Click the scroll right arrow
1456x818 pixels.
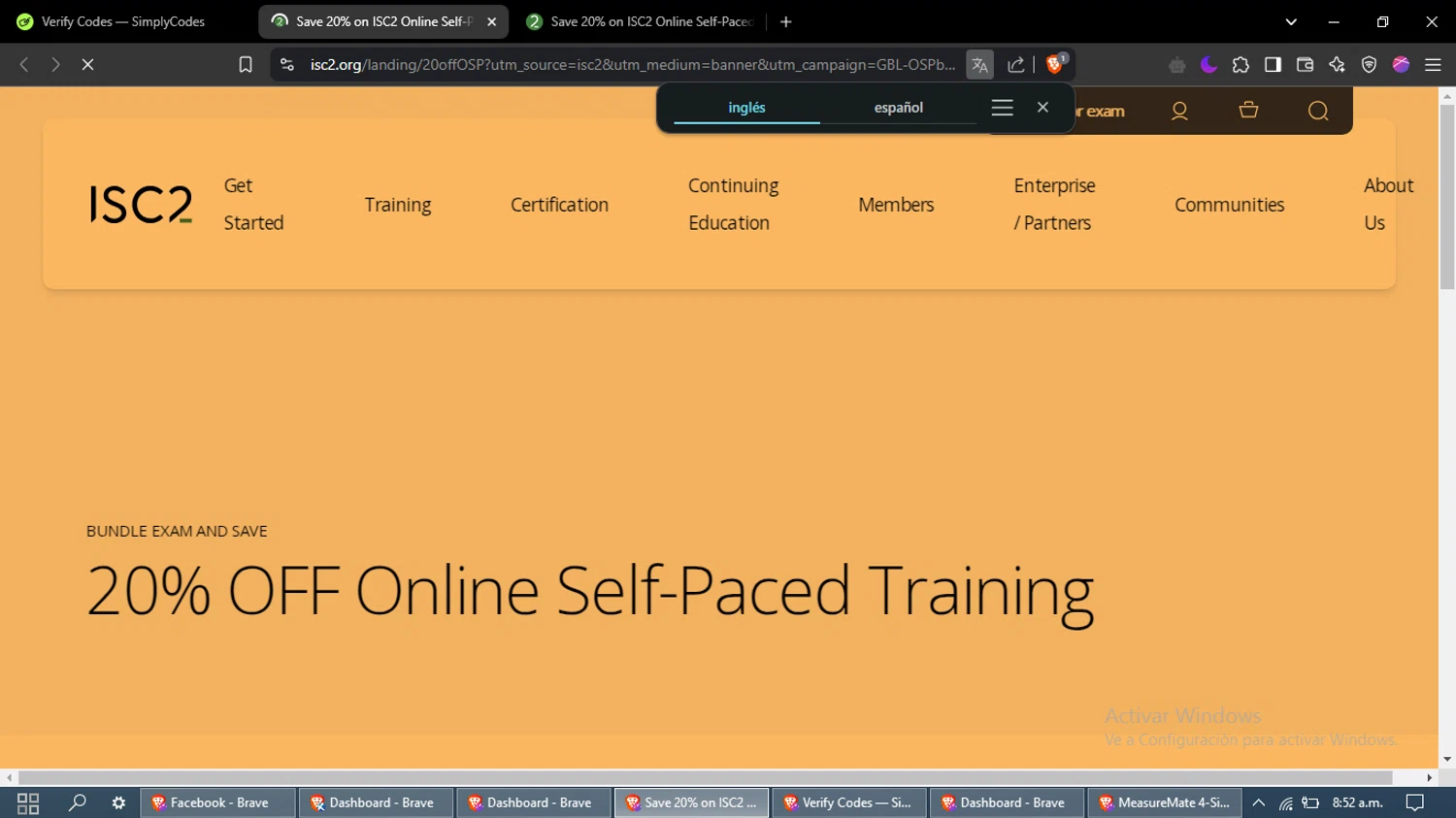1430,777
